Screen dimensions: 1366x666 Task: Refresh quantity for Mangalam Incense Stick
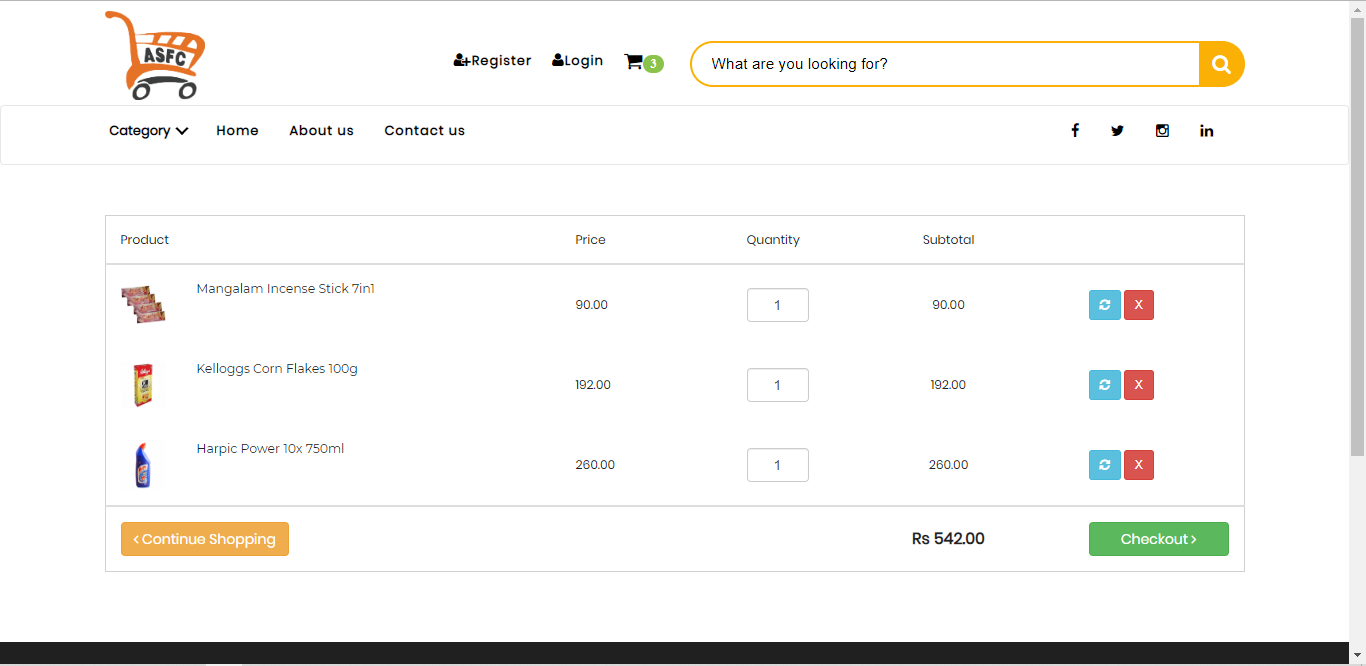pos(1104,305)
